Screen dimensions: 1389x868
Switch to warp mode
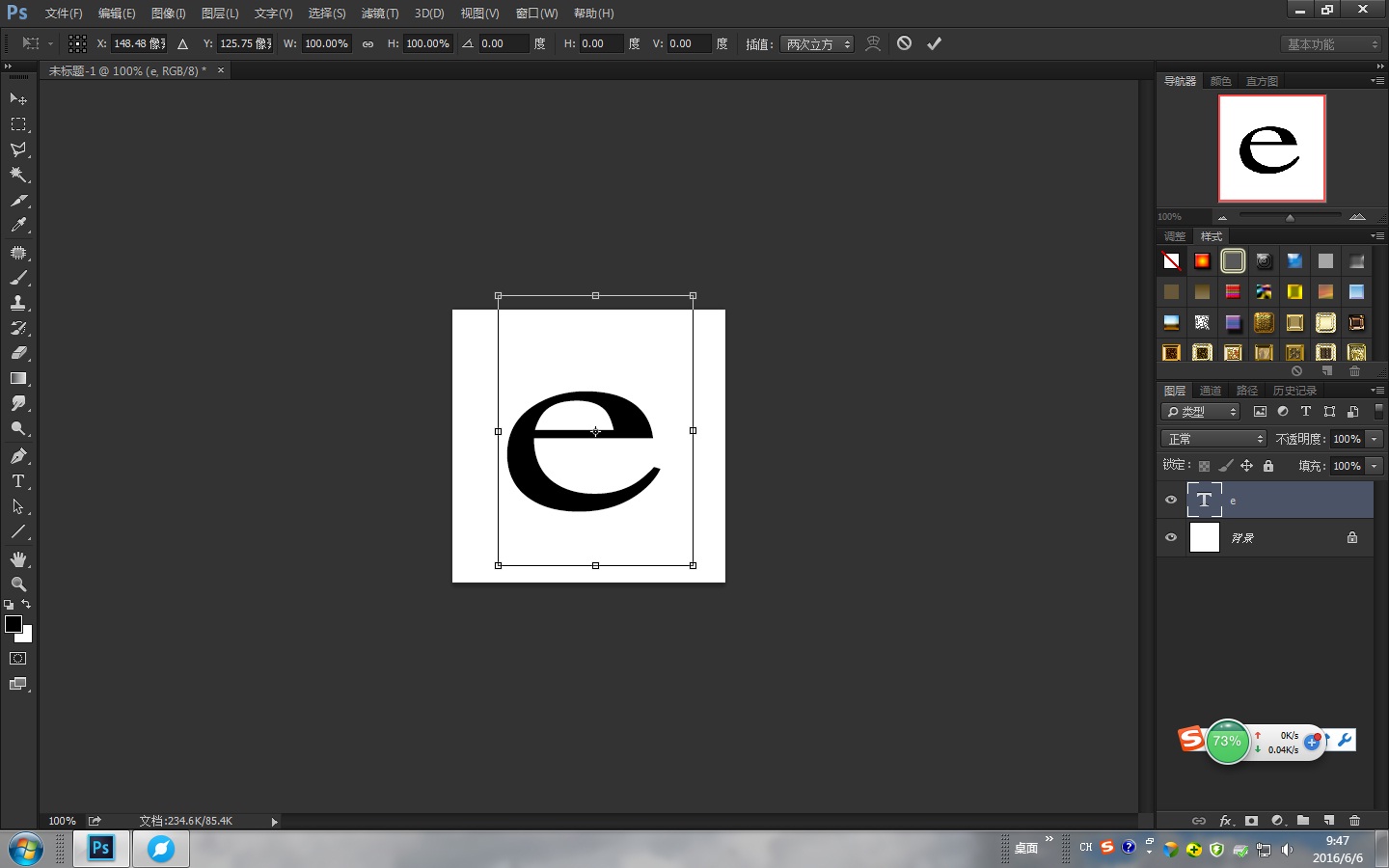click(x=873, y=43)
